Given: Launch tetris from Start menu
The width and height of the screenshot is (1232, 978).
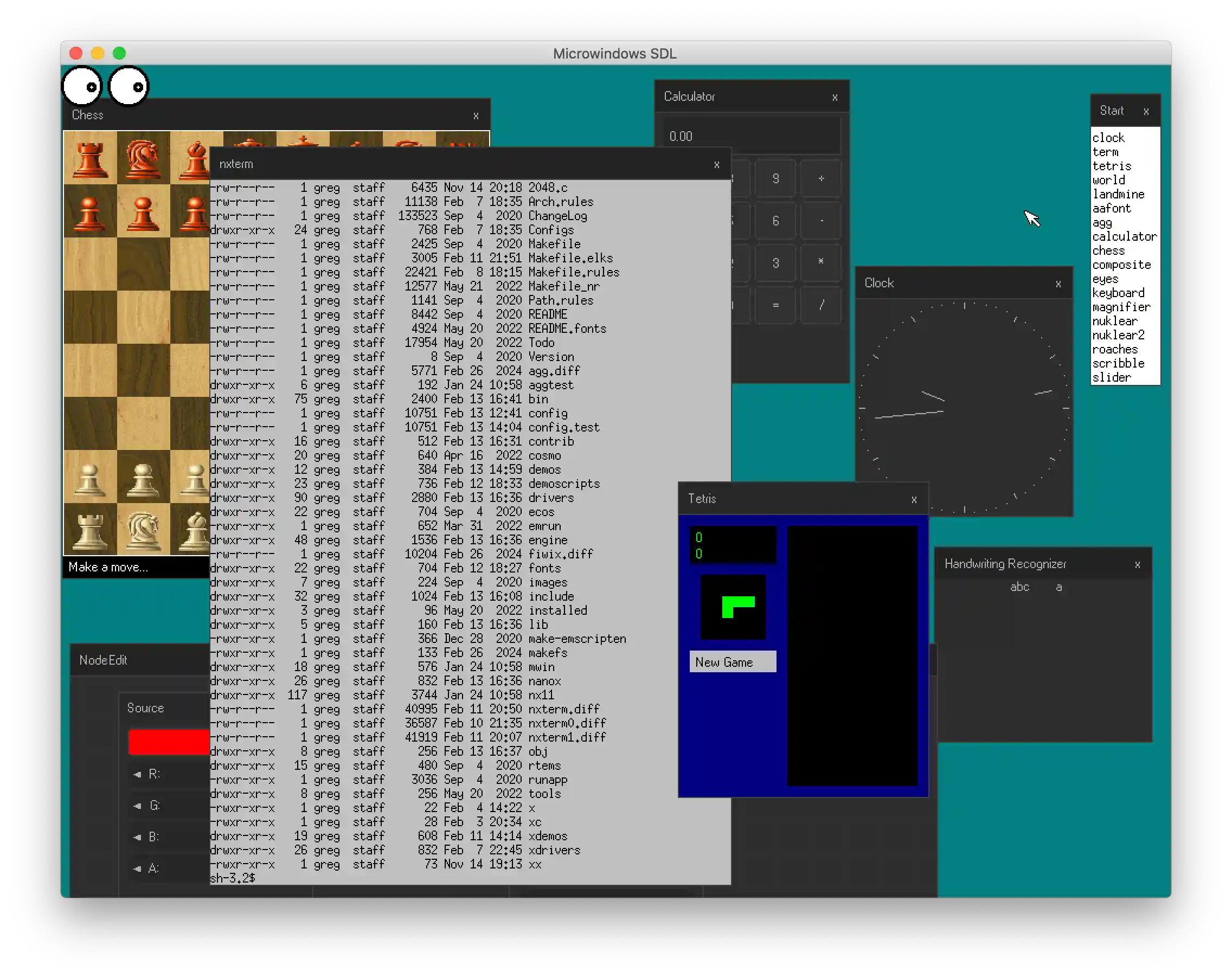Looking at the screenshot, I should click(1112, 166).
